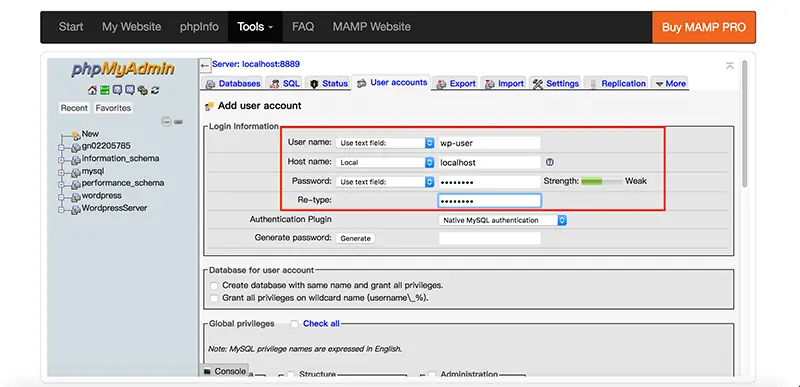800x387 pixels.
Task: Click the Re-type password field
Action: (x=489, y=201)
